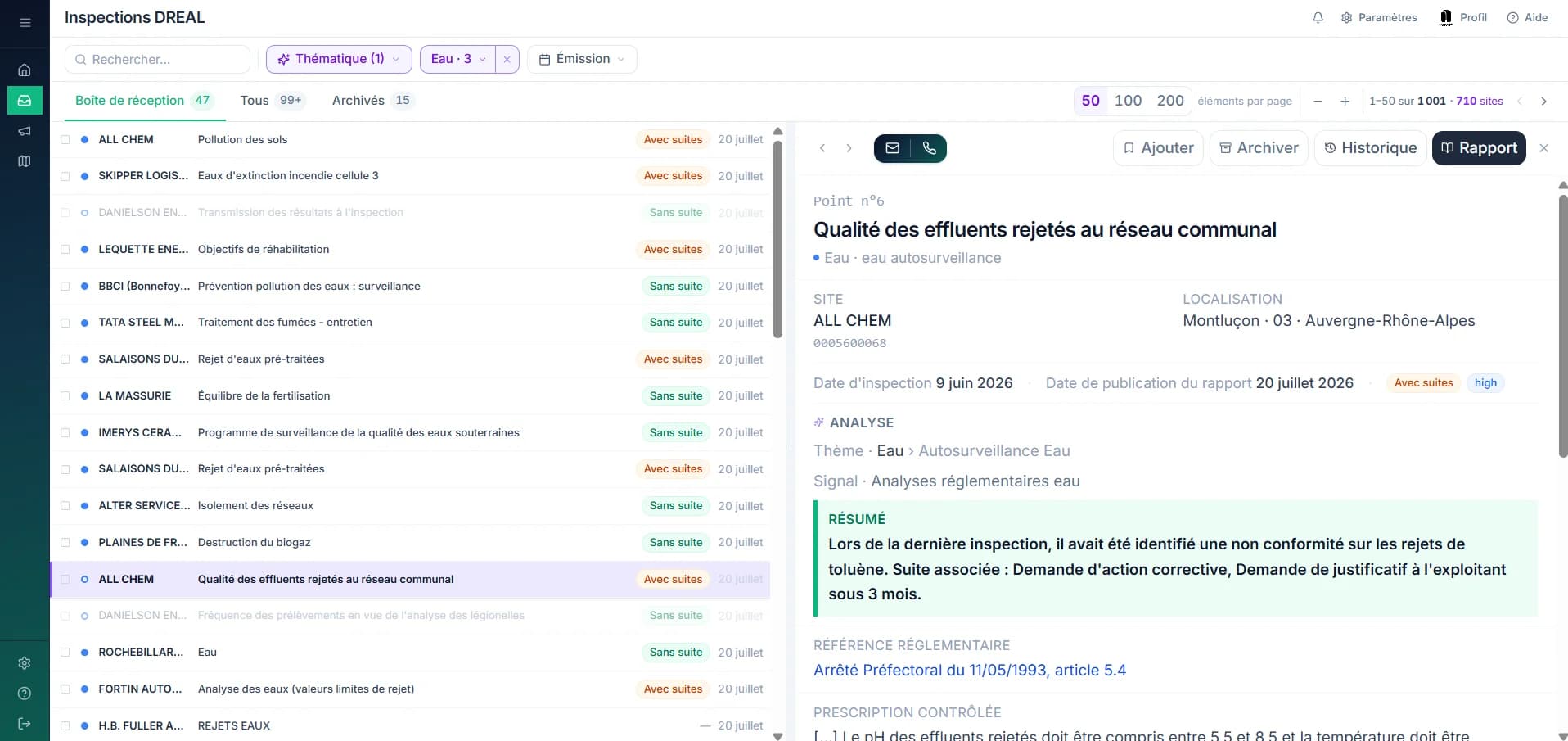
Task: Check the ROCHEBILLAR row checkbox
Action: click(x=65, y=653)
